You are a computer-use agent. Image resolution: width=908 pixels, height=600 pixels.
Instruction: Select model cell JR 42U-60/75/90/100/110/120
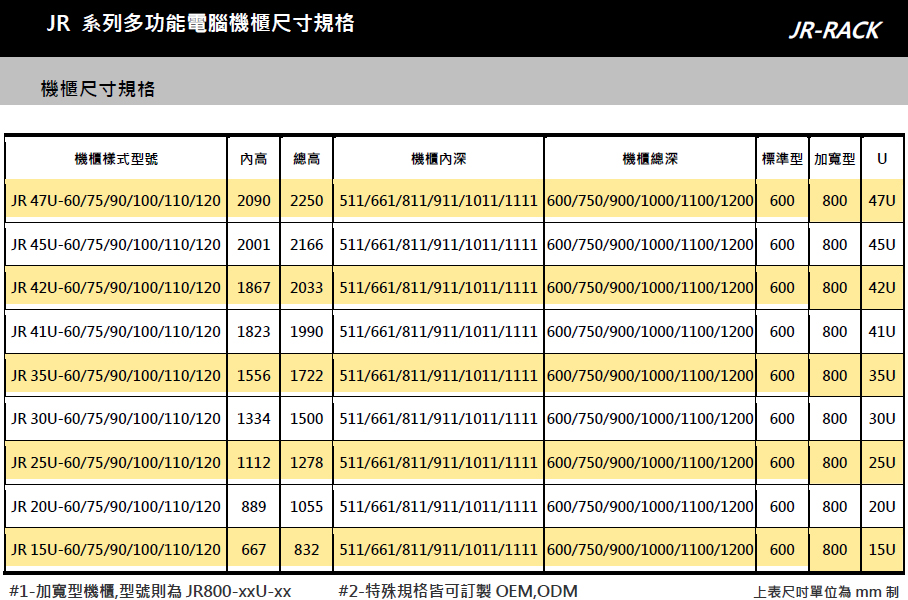(x=116, y=288)
